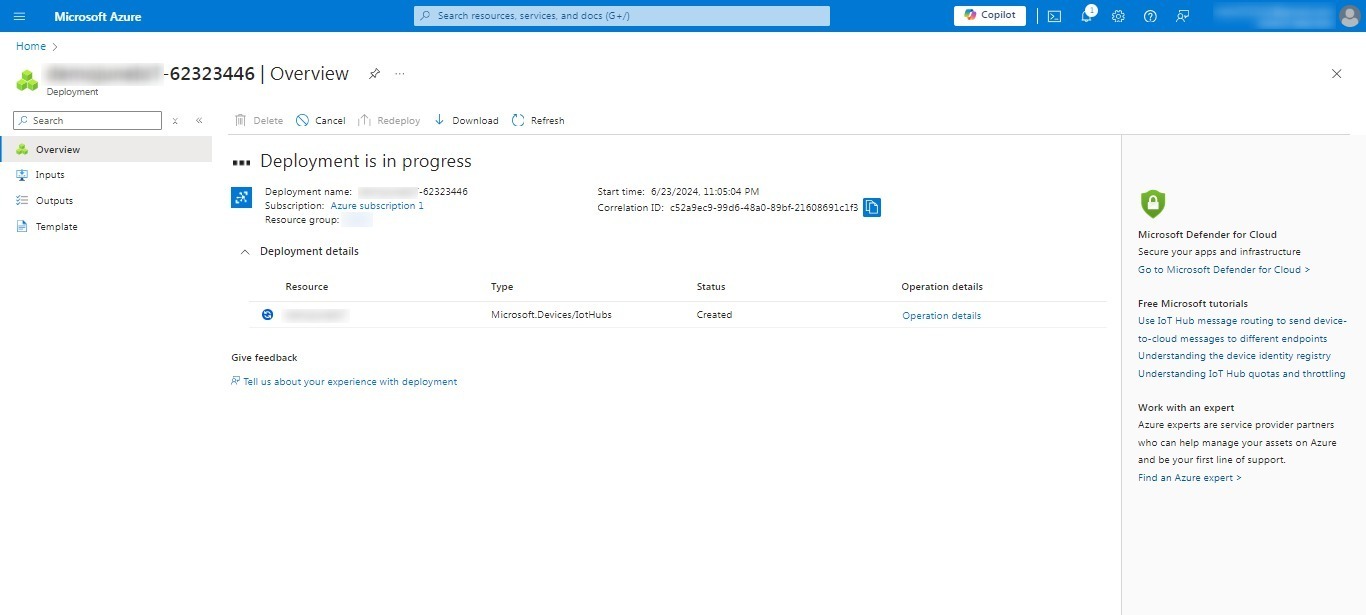This screenshot has height=615, width=1366.
Task: Click the Created status cell
Action: pos(714,315)
